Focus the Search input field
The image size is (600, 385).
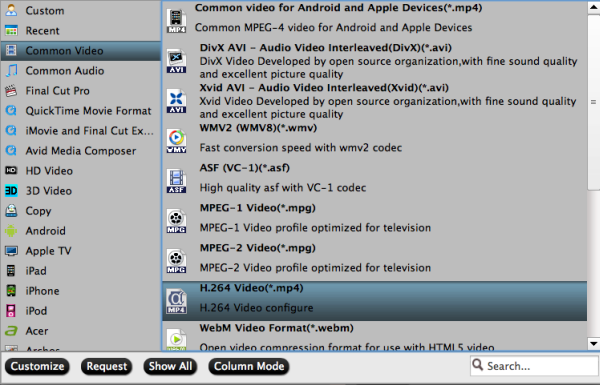coord(534,366)
